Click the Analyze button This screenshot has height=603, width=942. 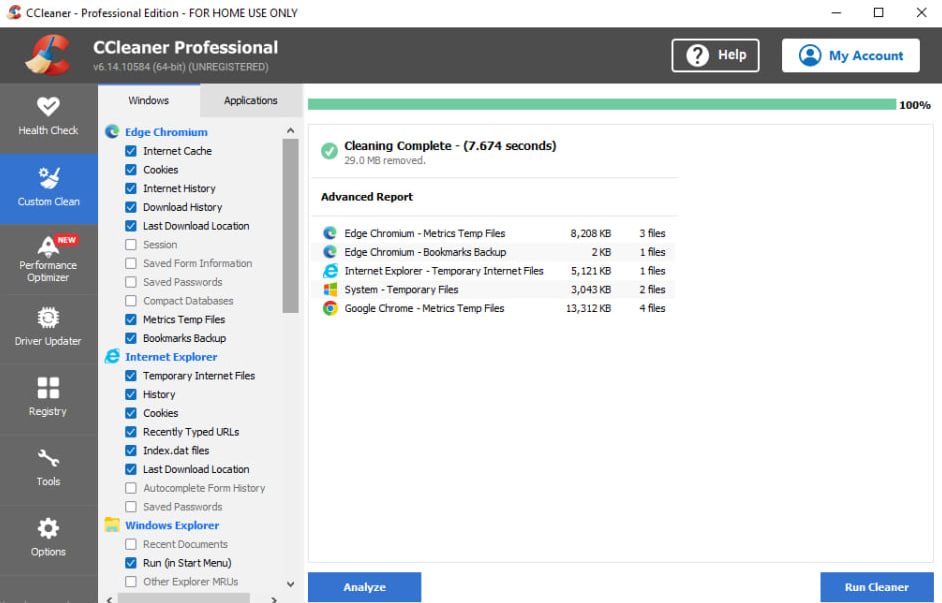364,587
